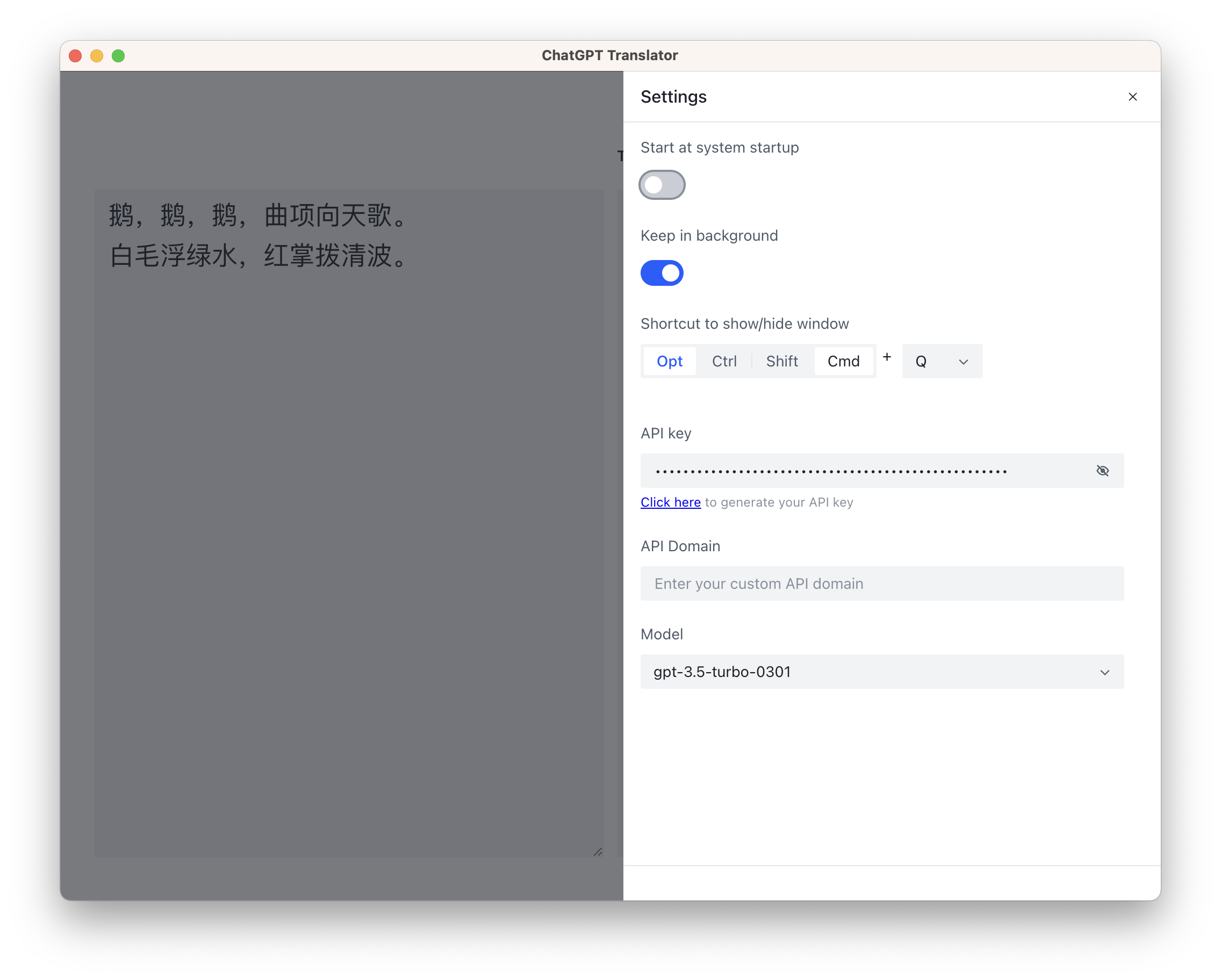The height and width of the screenshot is (980, 1221).
Task: Click the 'API Domain' label
Action: 680,546
